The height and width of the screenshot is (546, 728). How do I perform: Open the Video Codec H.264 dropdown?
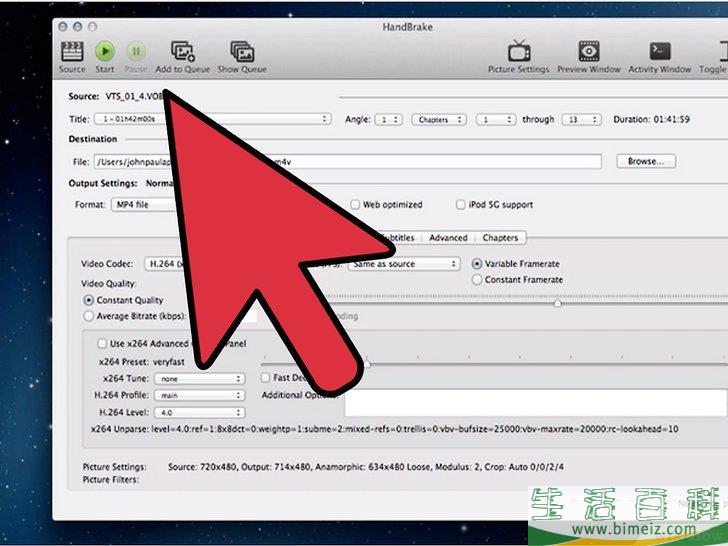tap(162, 264)
